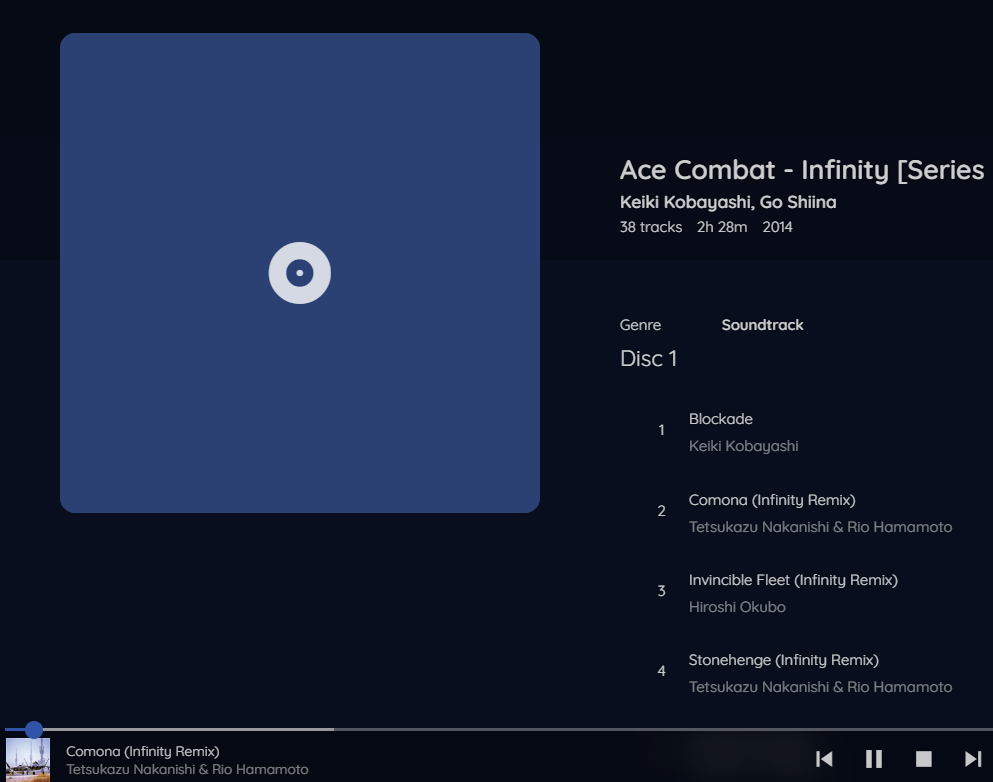Click now-playing artist in player bar
The height and width of the screenshot is (782, 993).
[187, 769]
